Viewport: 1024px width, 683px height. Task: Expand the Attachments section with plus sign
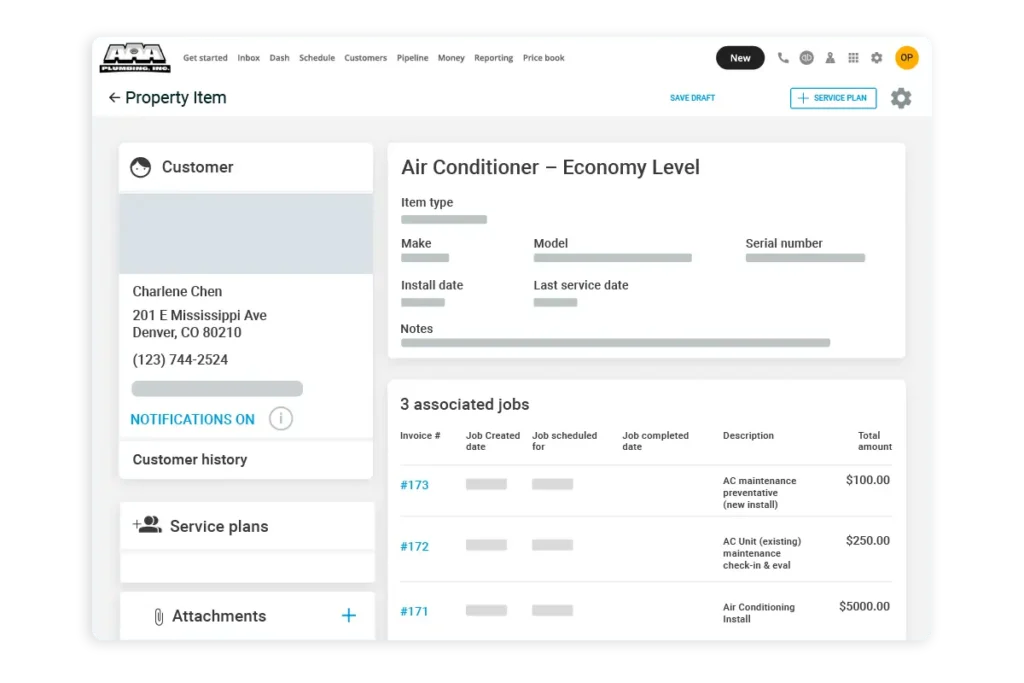point(348,616)
